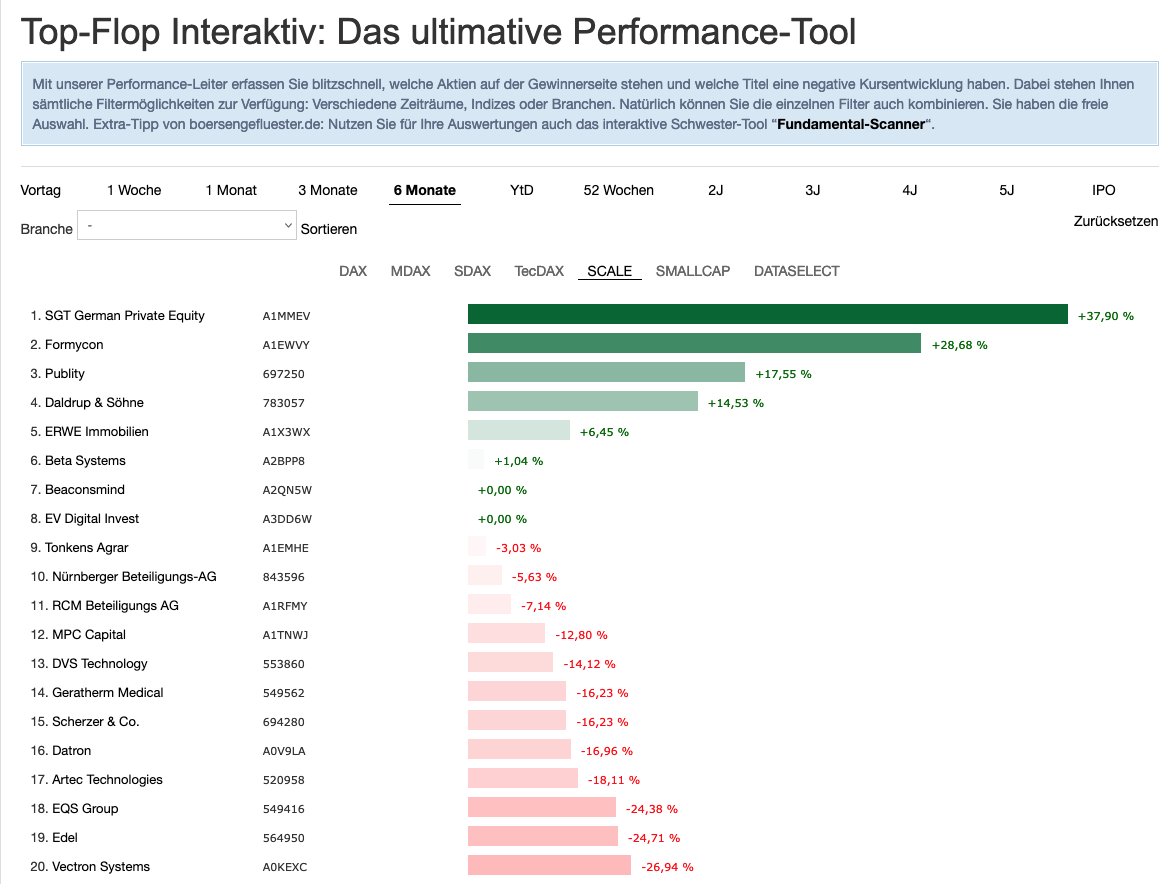This screenshot has height=884, width=1175.
Task: Click the green +37,90 % performance bar
Action: (767, 314)
